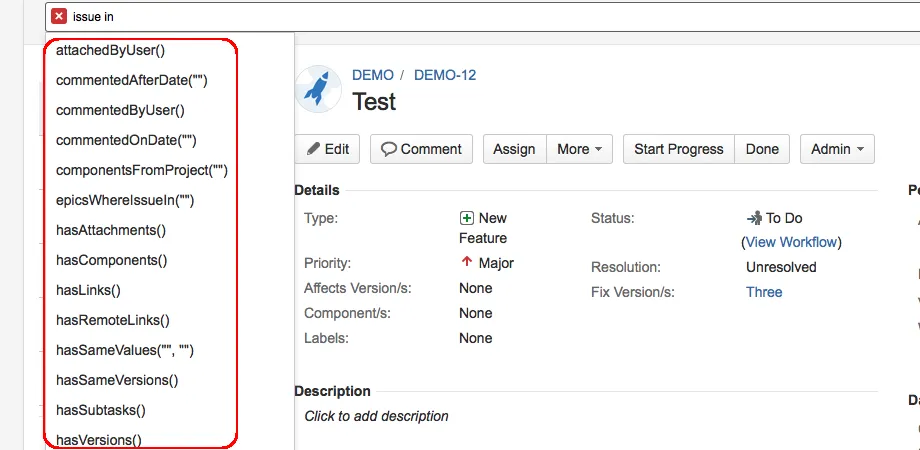Click the Details section heading

[x=317, y=190]
